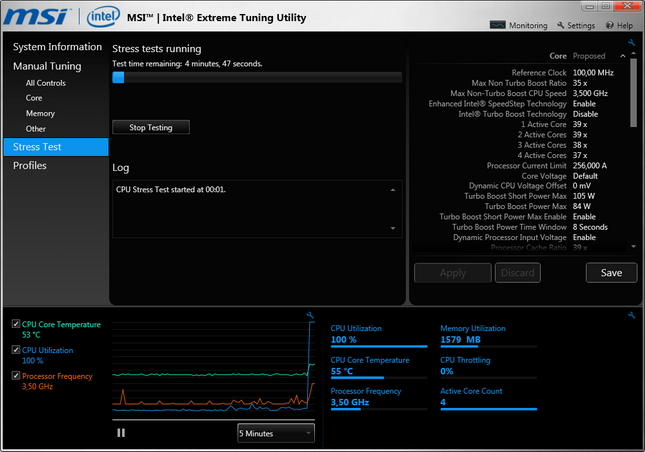This screenshot has width=645, height=452.
Task: Click the wrench icon beside Memory Utilization
Action: coord(631,315)
